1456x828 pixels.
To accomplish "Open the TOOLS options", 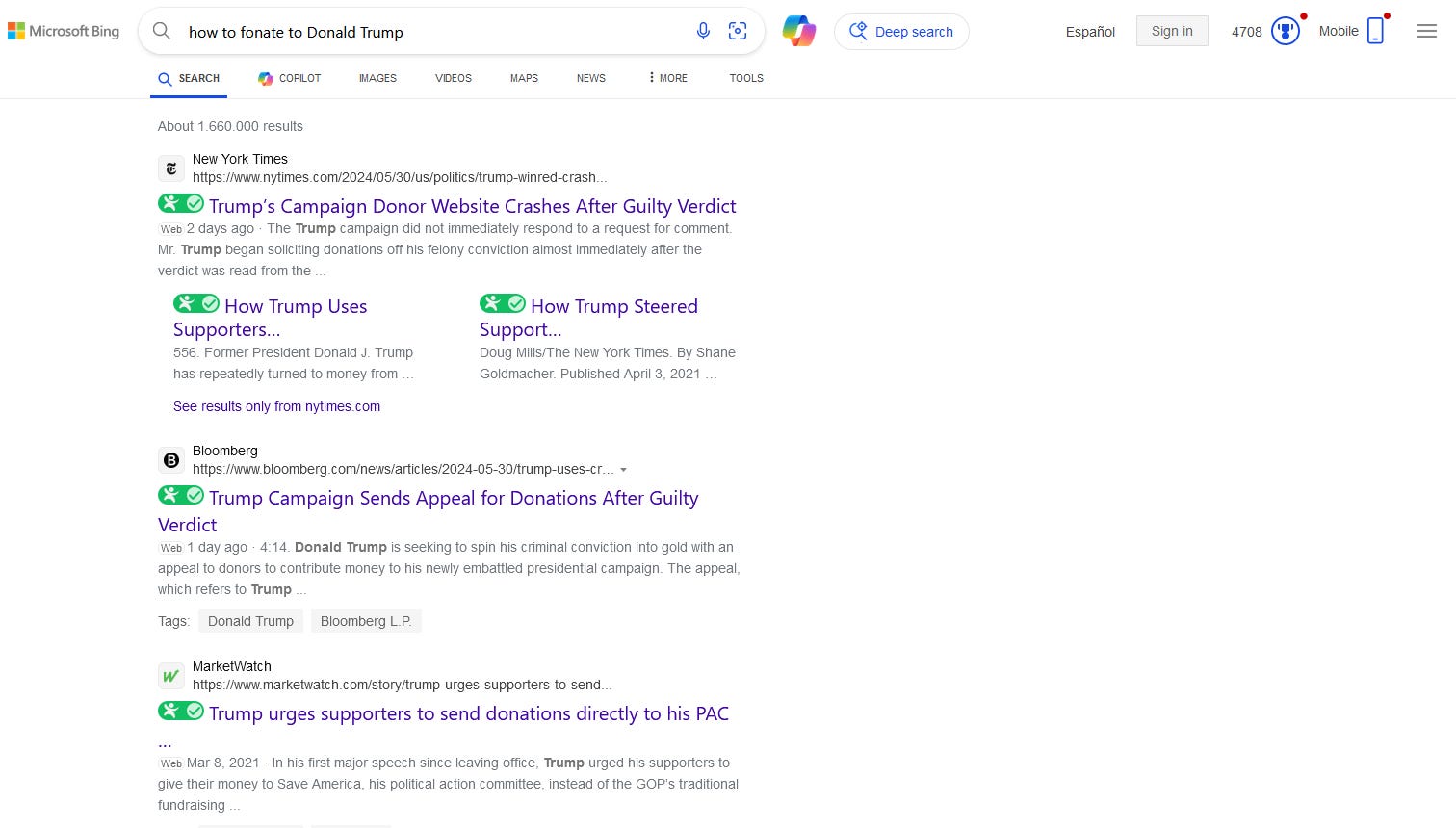I will coord(746,78).
